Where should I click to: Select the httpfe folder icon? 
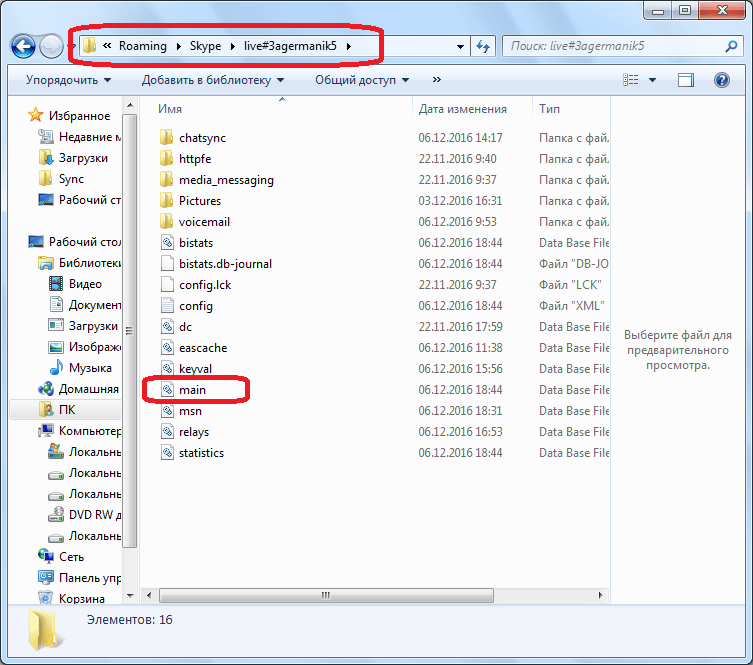click(167, 158)
